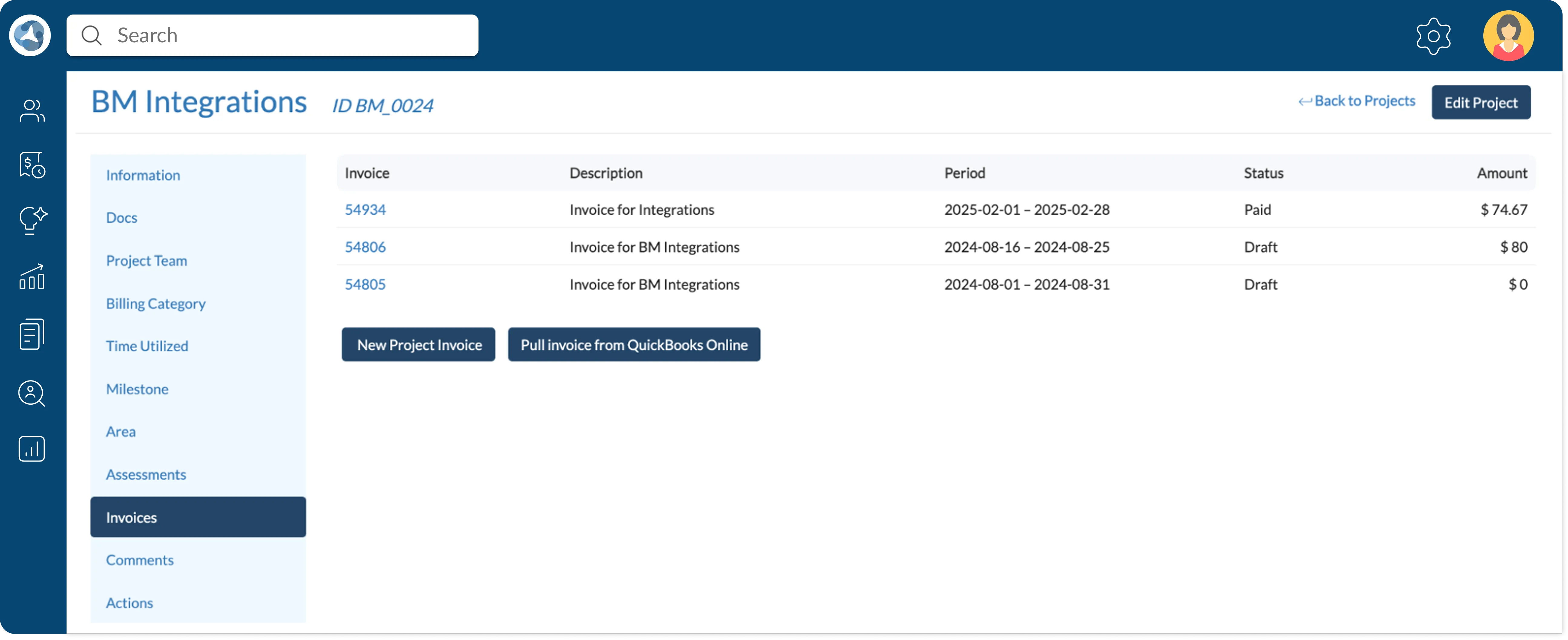Image resolution: width=1568 pixels, height=640 pixels.
Task: Select the billing invoices icon in the sidebar
Action: [31, 165]
